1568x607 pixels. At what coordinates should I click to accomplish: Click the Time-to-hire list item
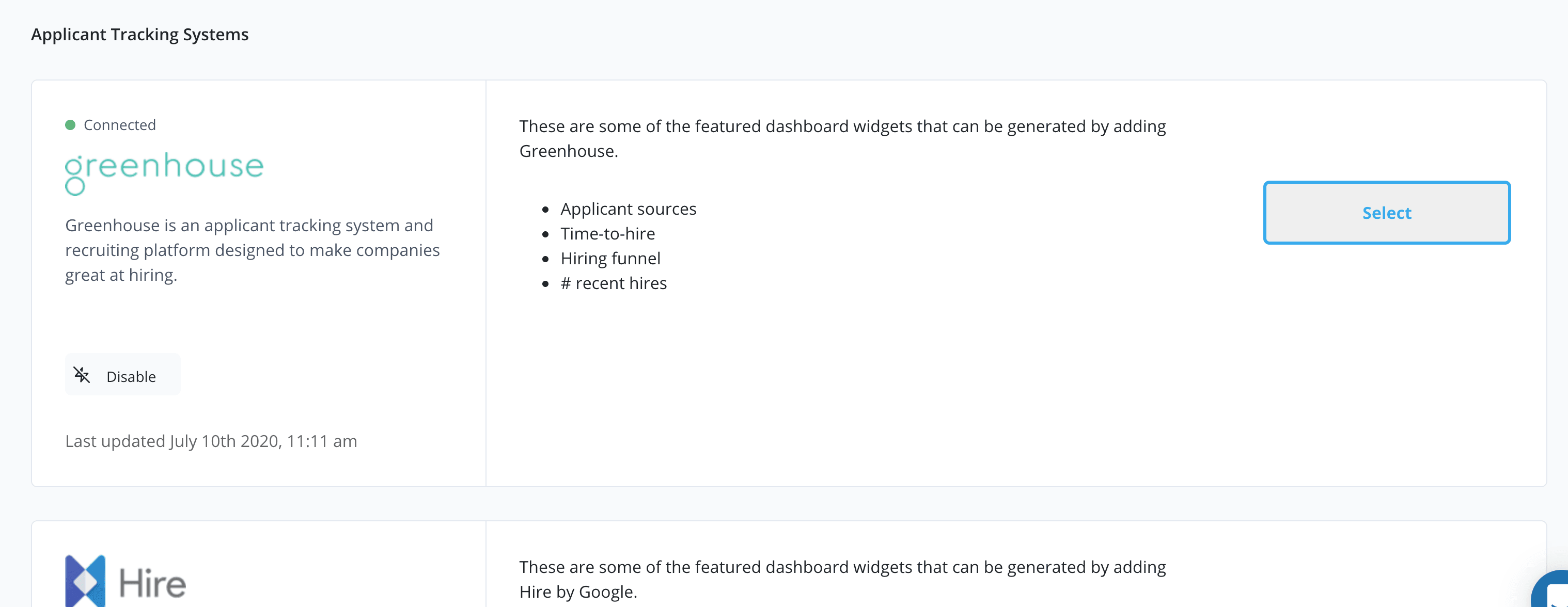(607, 234)
